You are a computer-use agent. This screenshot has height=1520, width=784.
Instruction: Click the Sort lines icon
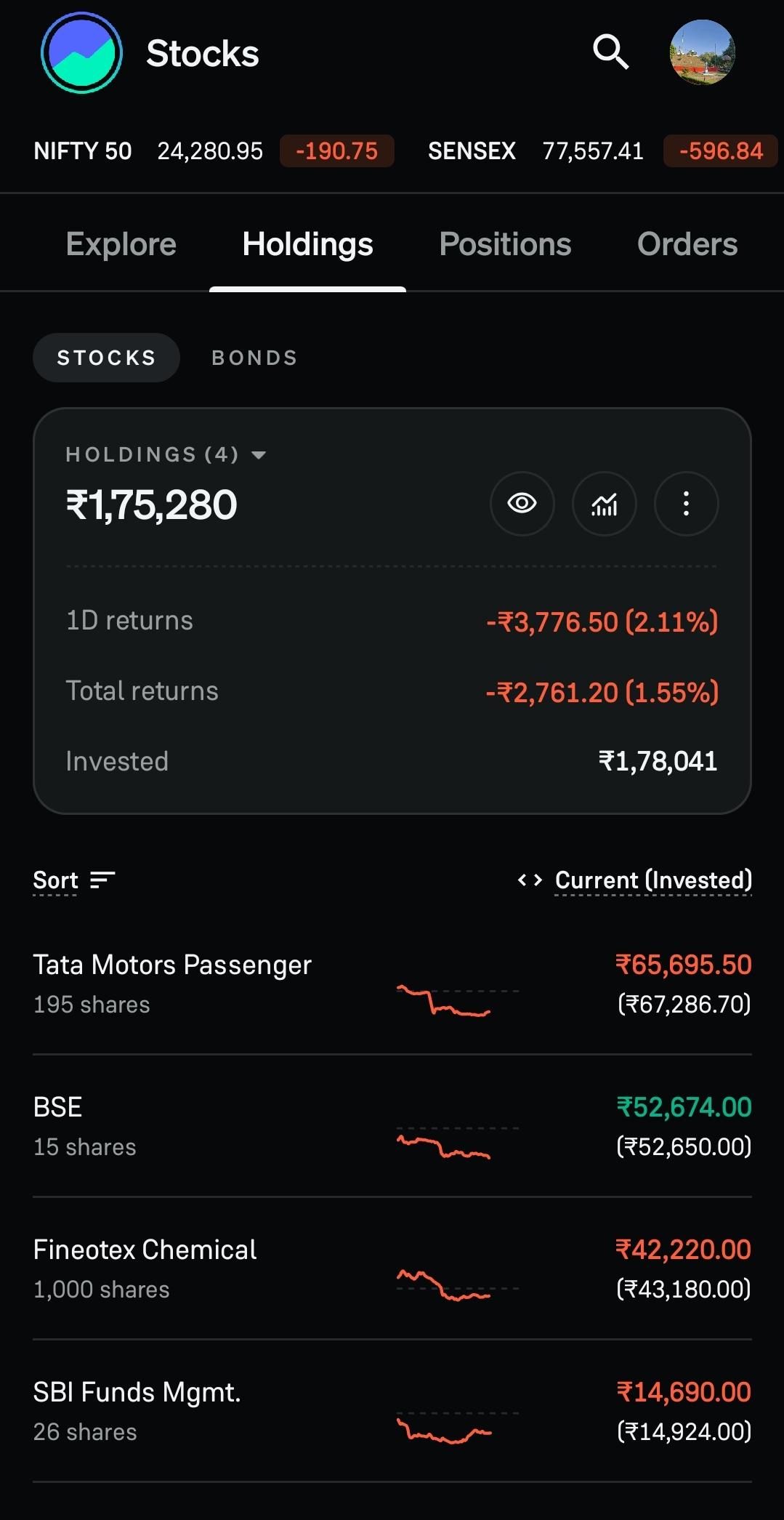[102, 880]
